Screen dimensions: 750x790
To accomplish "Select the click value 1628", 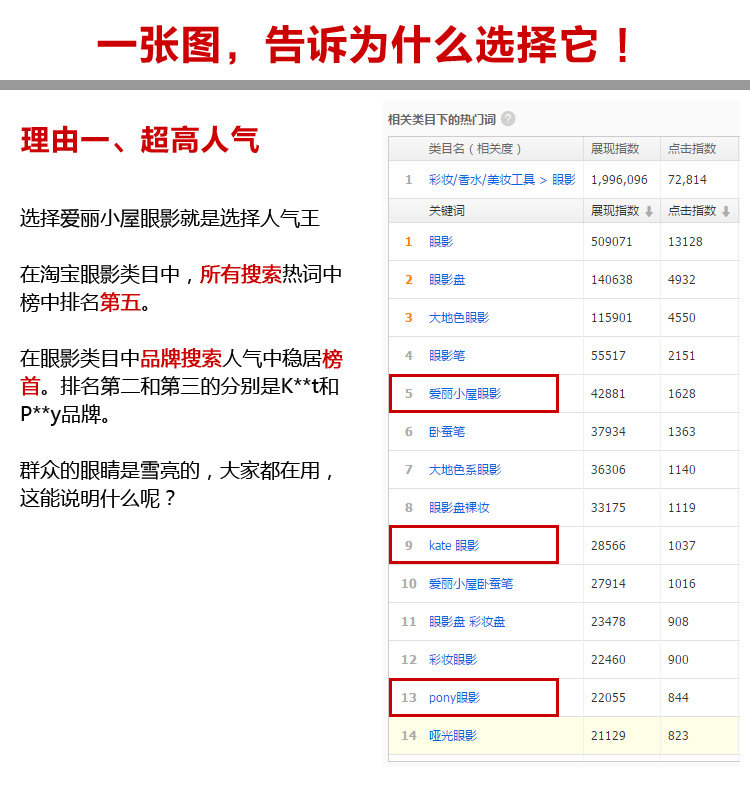I will pyautogui.click(x=681, y=394).
